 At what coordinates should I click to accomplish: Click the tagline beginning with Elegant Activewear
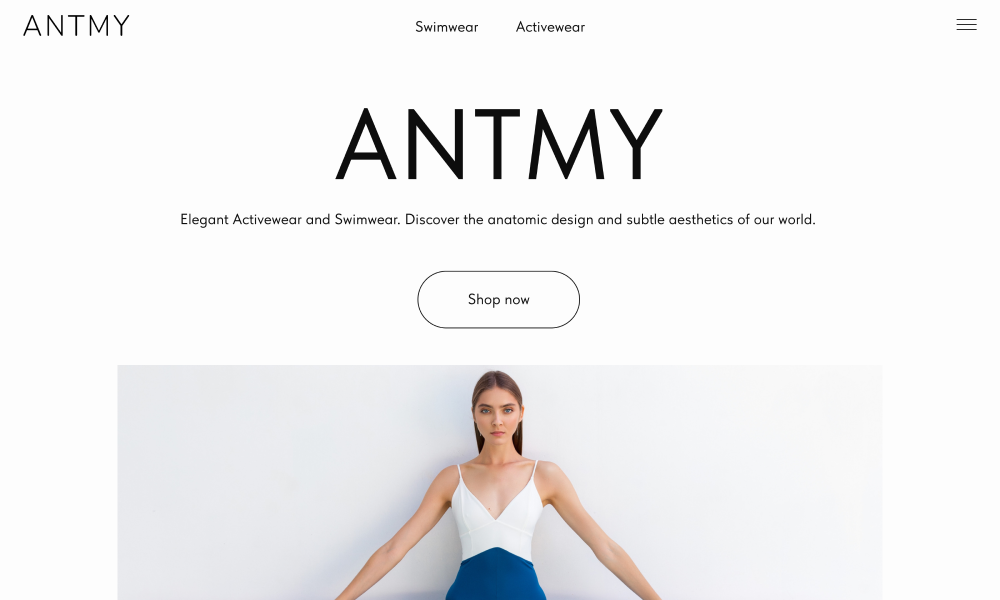tap(497, 220)
